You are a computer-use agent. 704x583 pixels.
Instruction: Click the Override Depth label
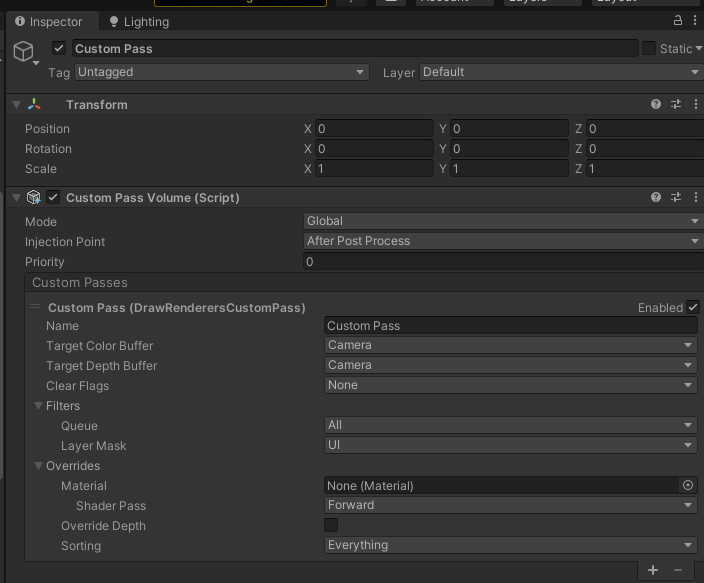point(103,526)
